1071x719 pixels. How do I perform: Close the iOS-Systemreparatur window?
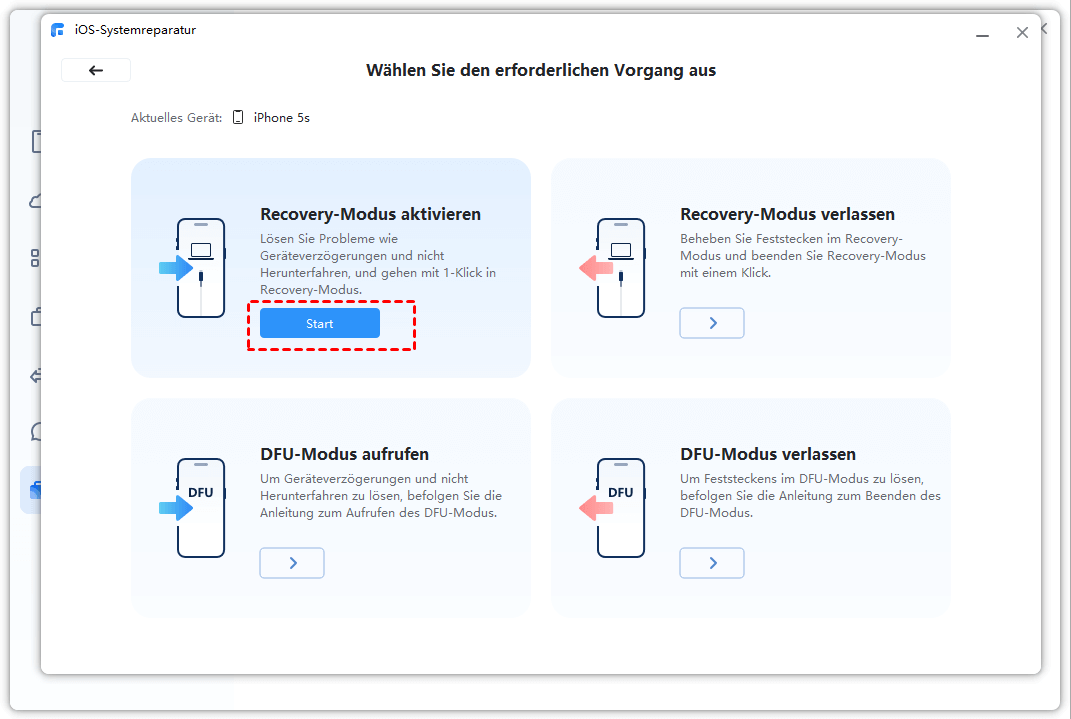[1022, 32]
